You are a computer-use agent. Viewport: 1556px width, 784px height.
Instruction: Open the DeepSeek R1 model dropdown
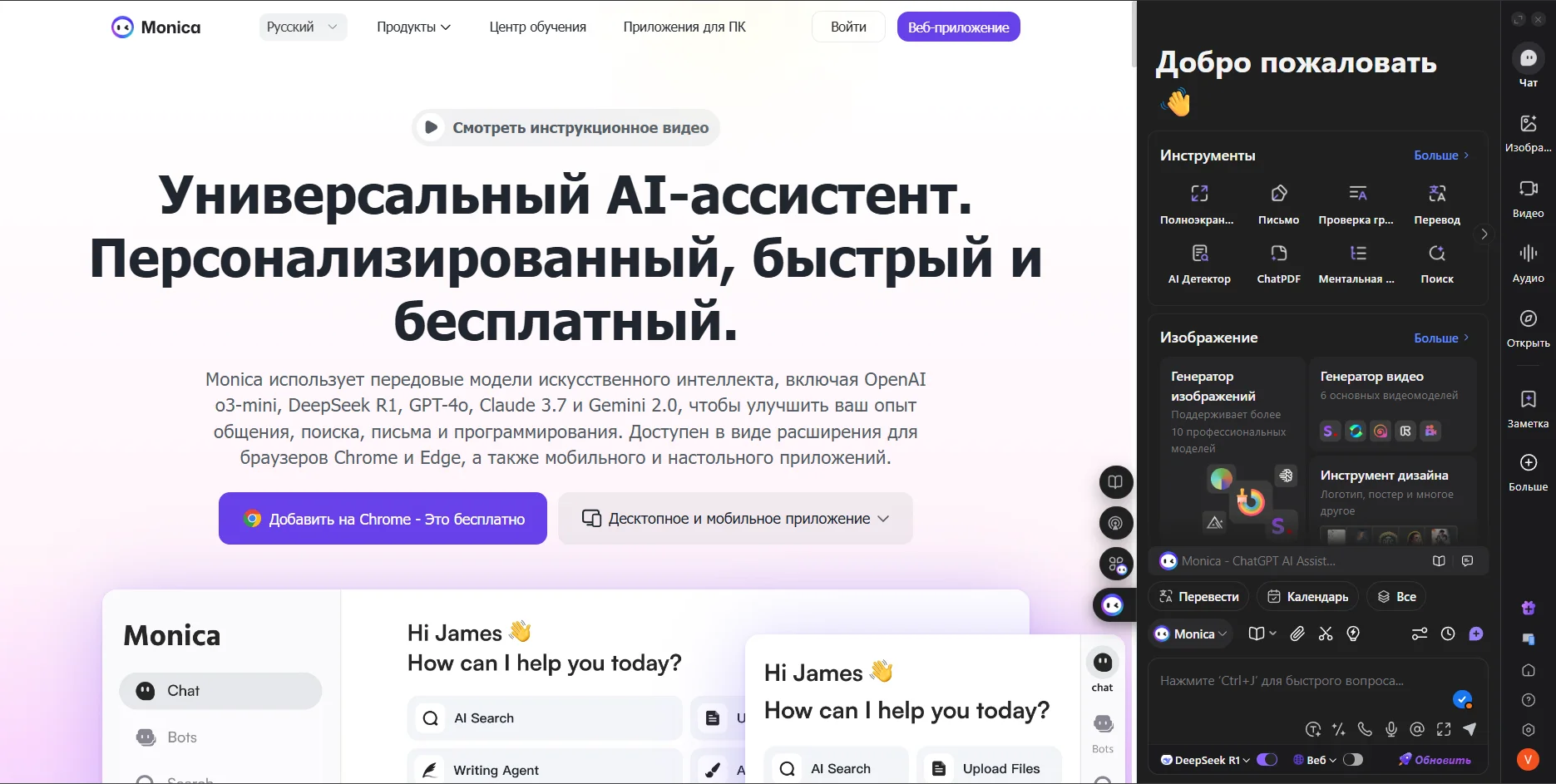point(1205,760)
